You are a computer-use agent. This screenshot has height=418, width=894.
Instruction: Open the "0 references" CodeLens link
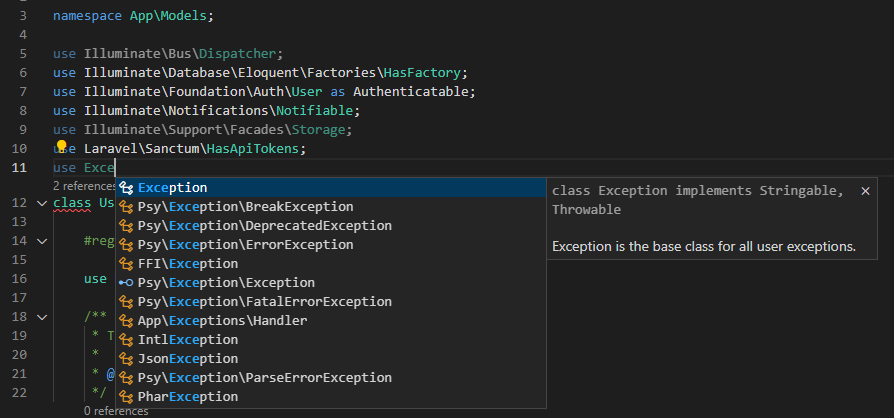tap(116, 411)
